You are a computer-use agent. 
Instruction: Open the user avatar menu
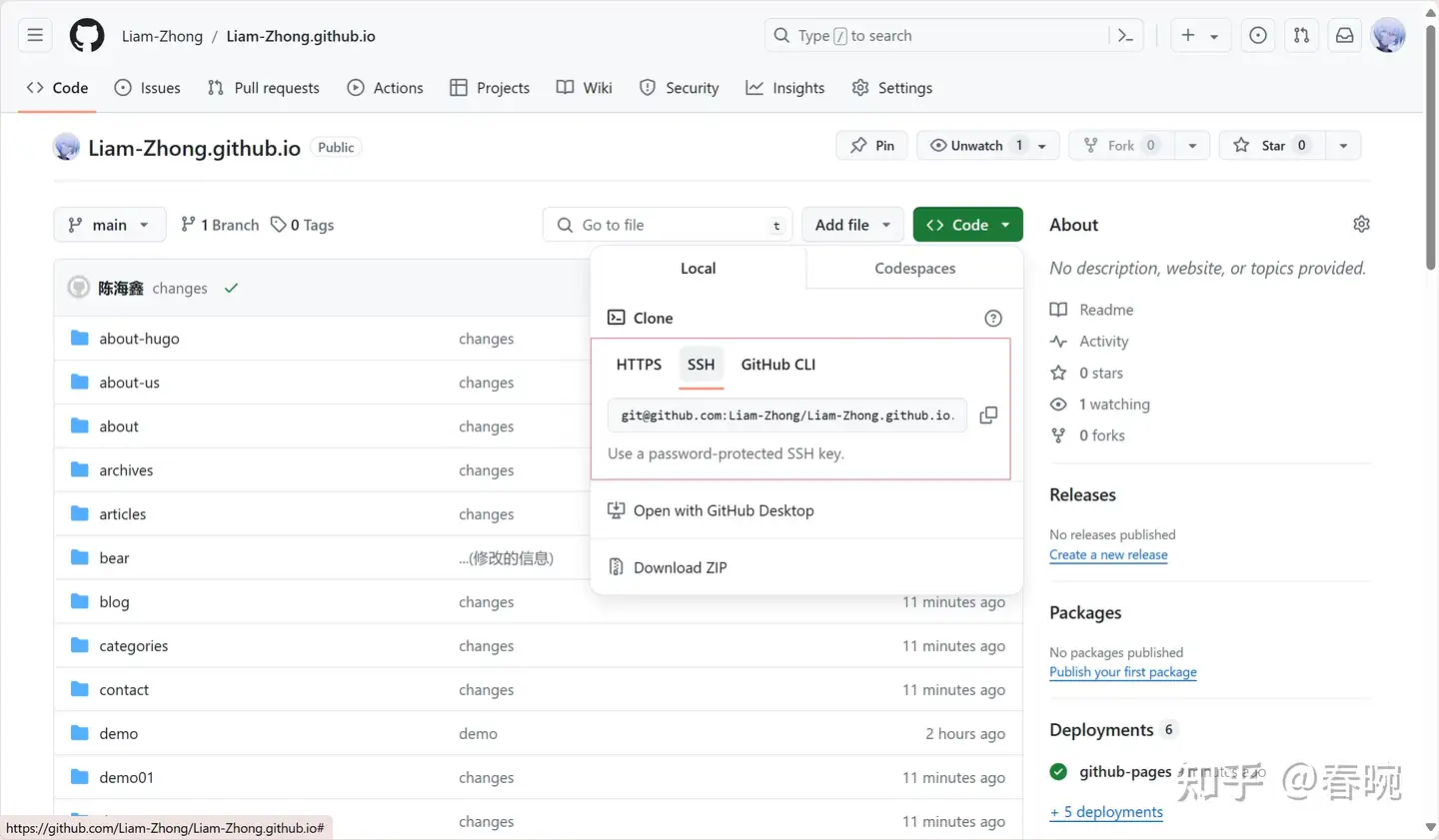[x=1388, y=36]
